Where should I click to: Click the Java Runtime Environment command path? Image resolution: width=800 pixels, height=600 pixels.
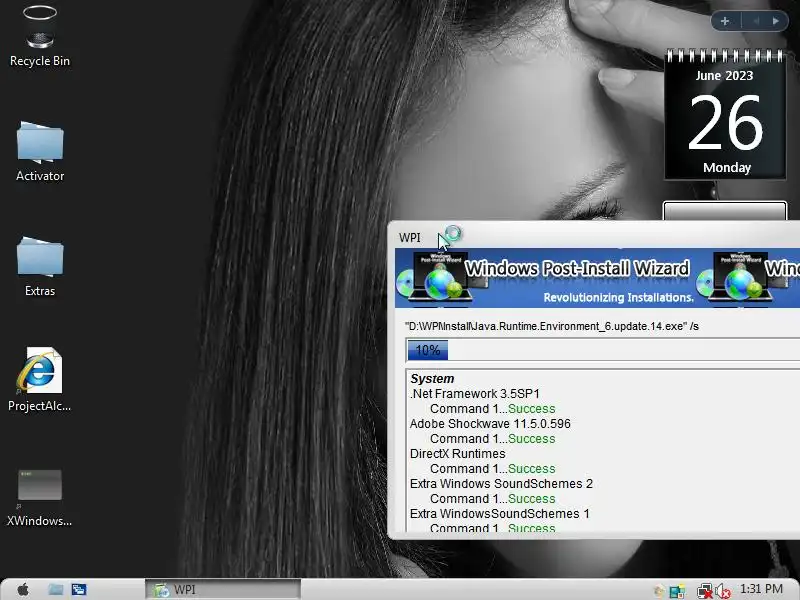(552, 326)
